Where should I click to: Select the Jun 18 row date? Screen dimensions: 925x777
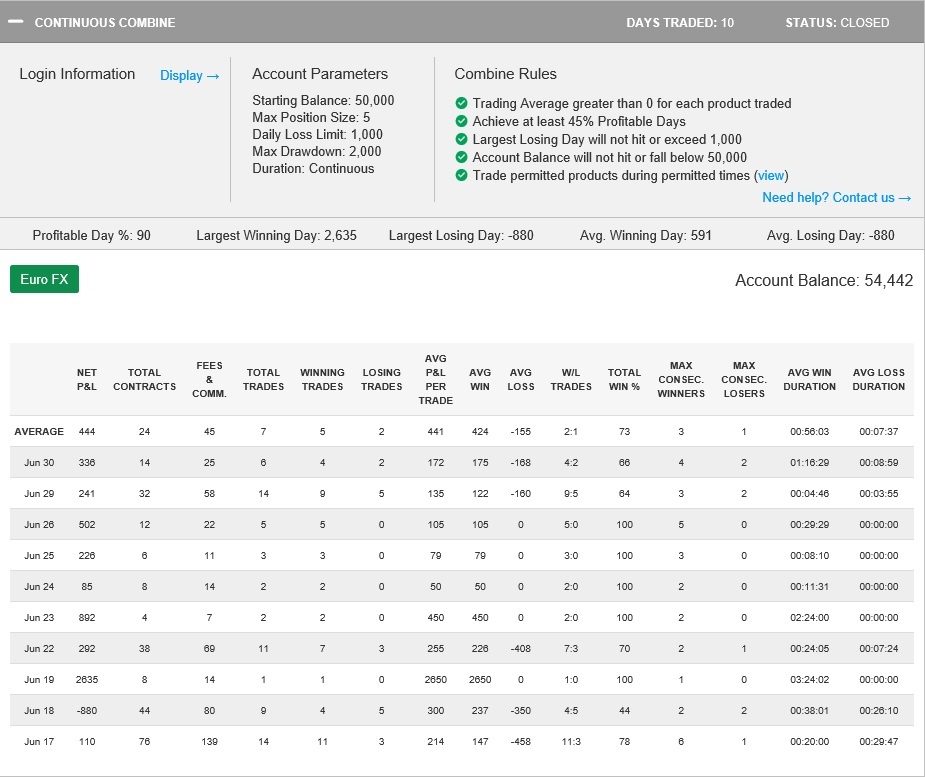[39, 712]
